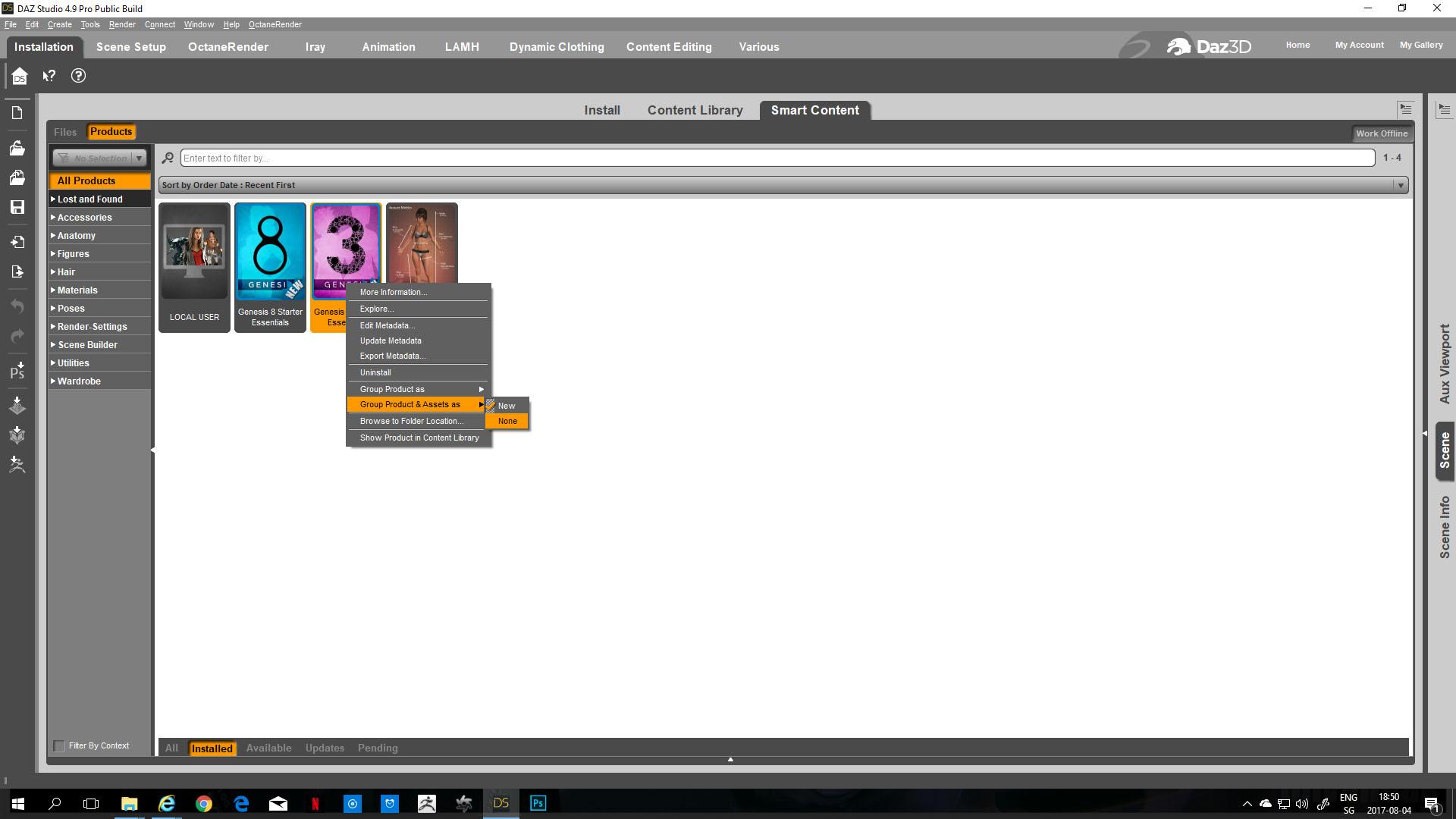This screenshot has height=819, width=1456.
Task: Click the What's This help cursor icon
Action: [49, 76]
